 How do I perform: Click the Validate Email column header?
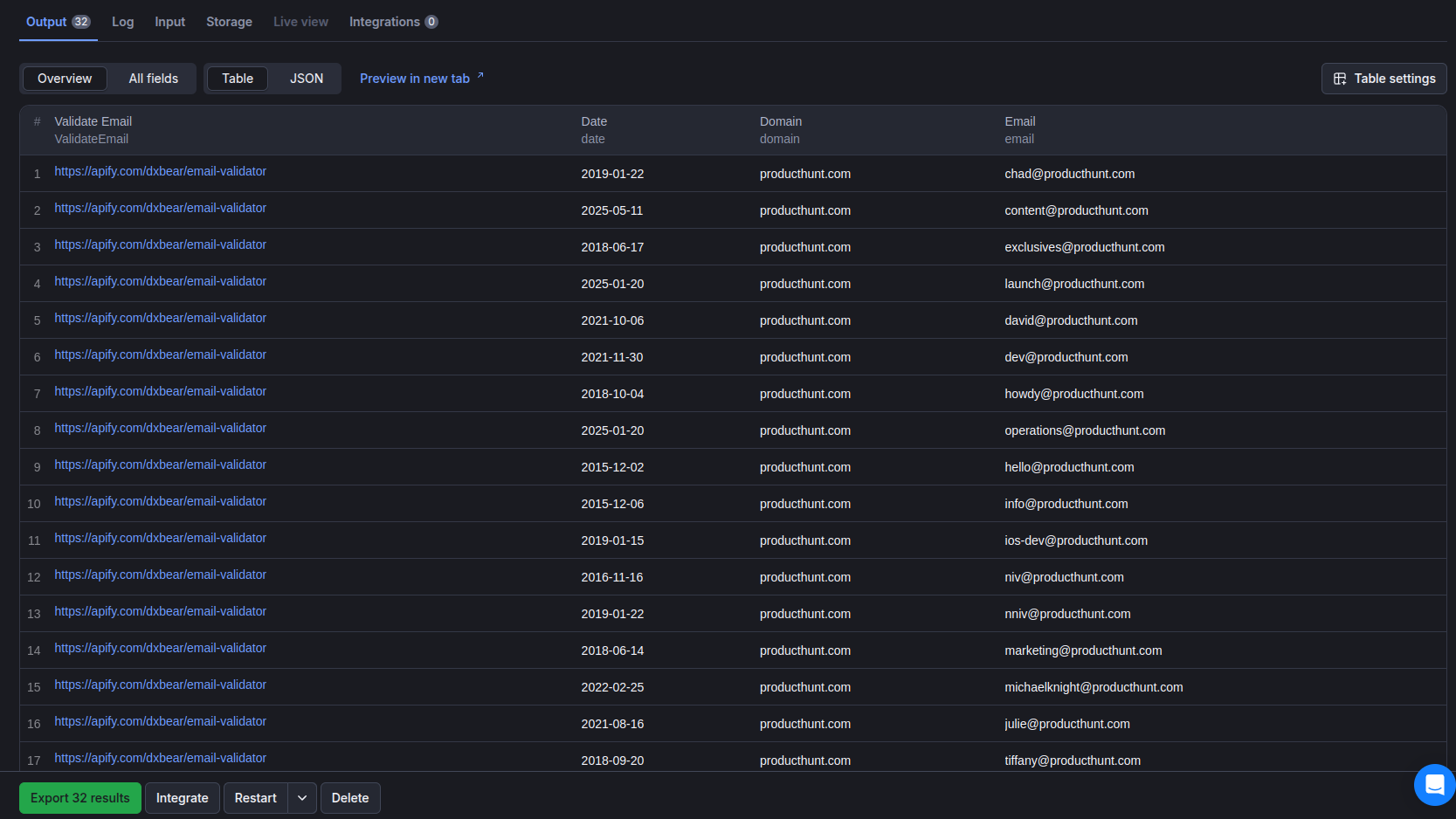pos(93,130)
